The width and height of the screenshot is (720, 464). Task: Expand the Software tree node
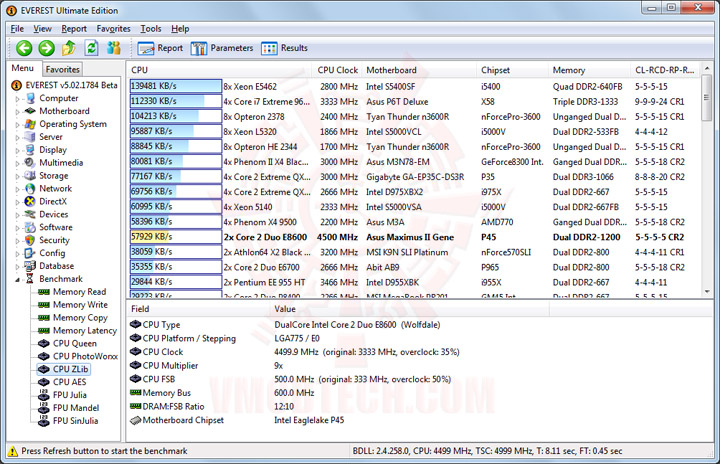18,227
